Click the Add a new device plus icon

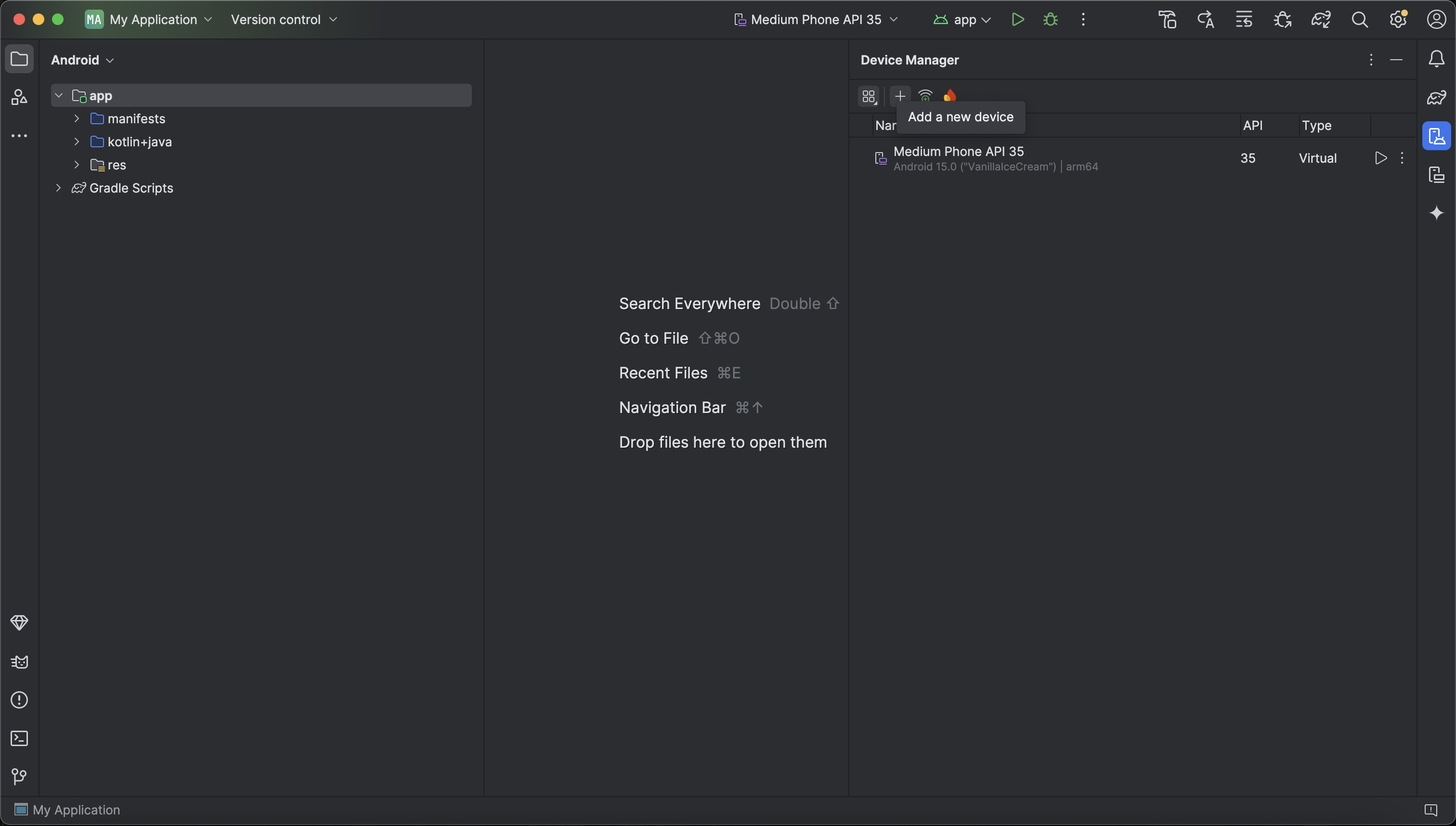click(x=900, y=96)
